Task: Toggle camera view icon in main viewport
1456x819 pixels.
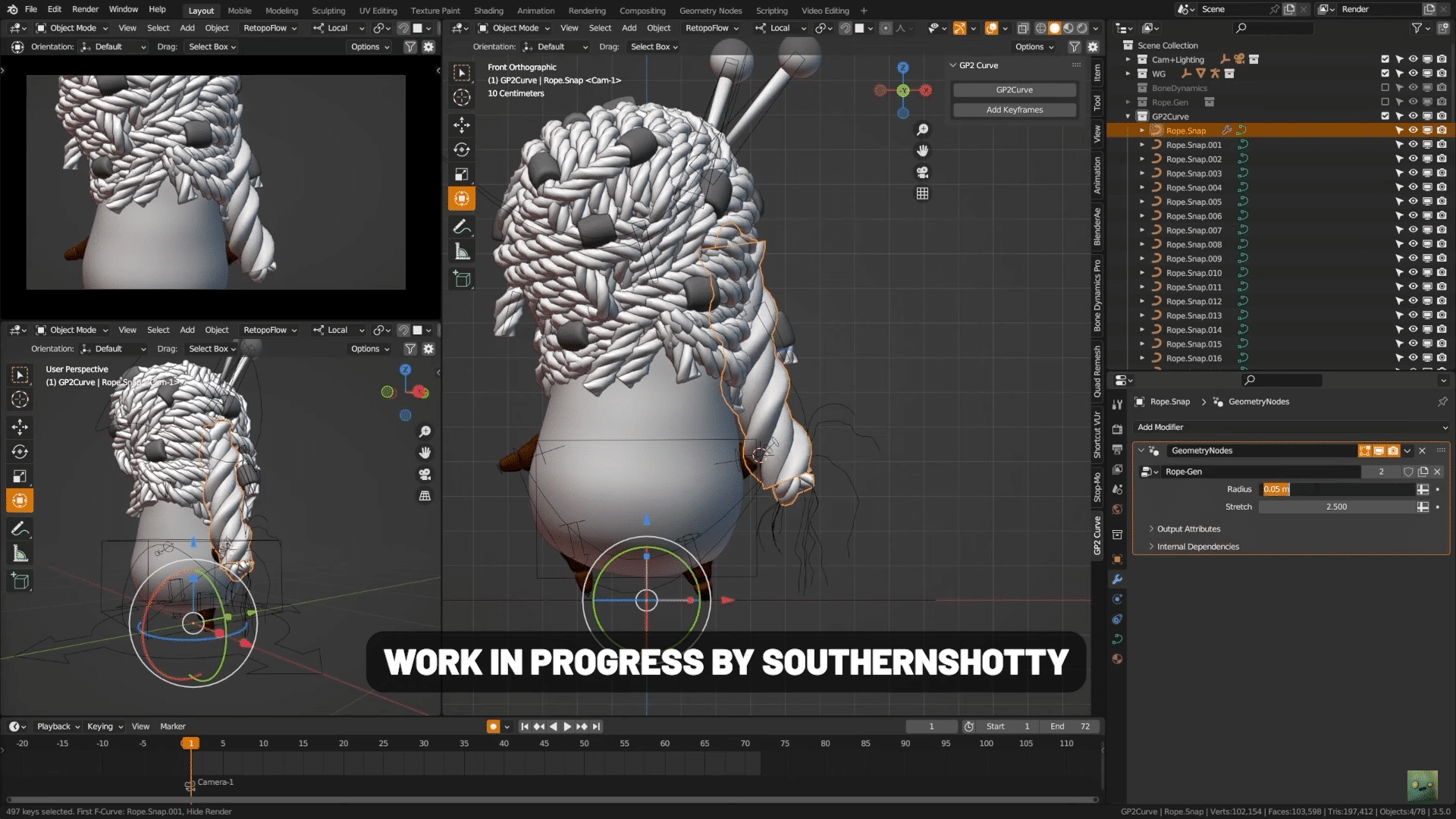Action: pyautogui.click(x=922, y=172)
